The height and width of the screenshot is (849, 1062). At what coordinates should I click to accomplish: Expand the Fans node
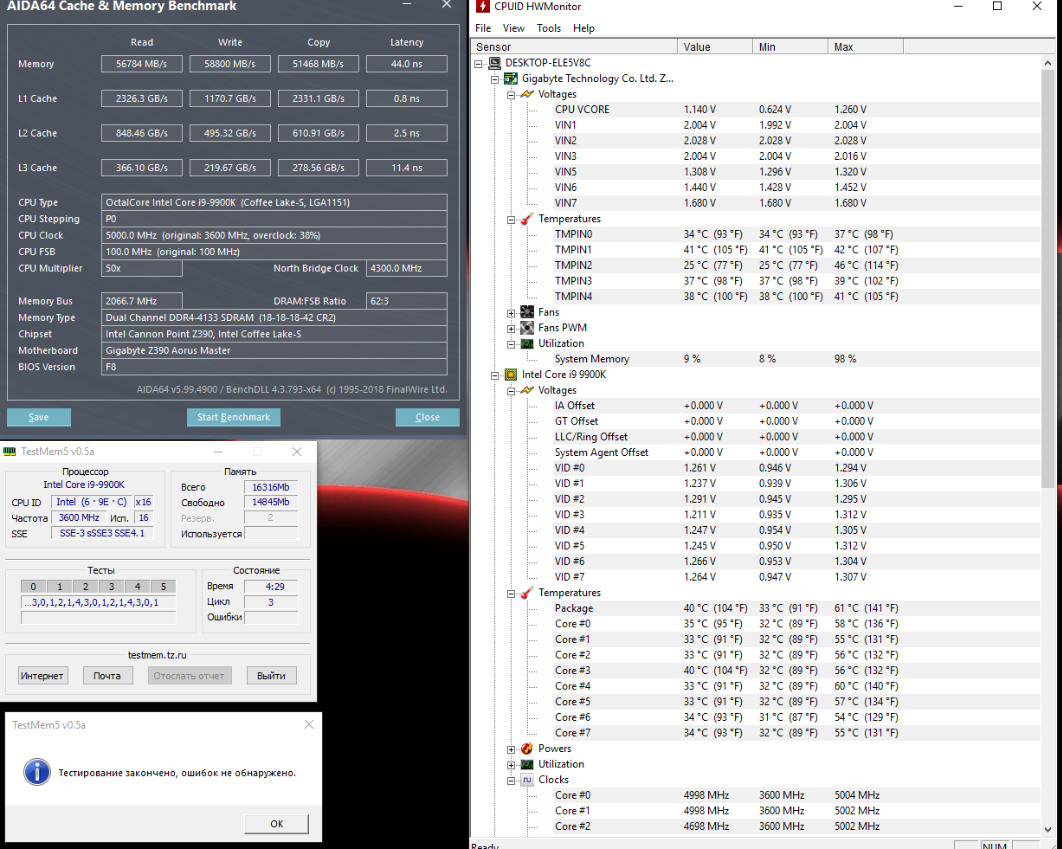pyautogui.click(x=511, y=313)
